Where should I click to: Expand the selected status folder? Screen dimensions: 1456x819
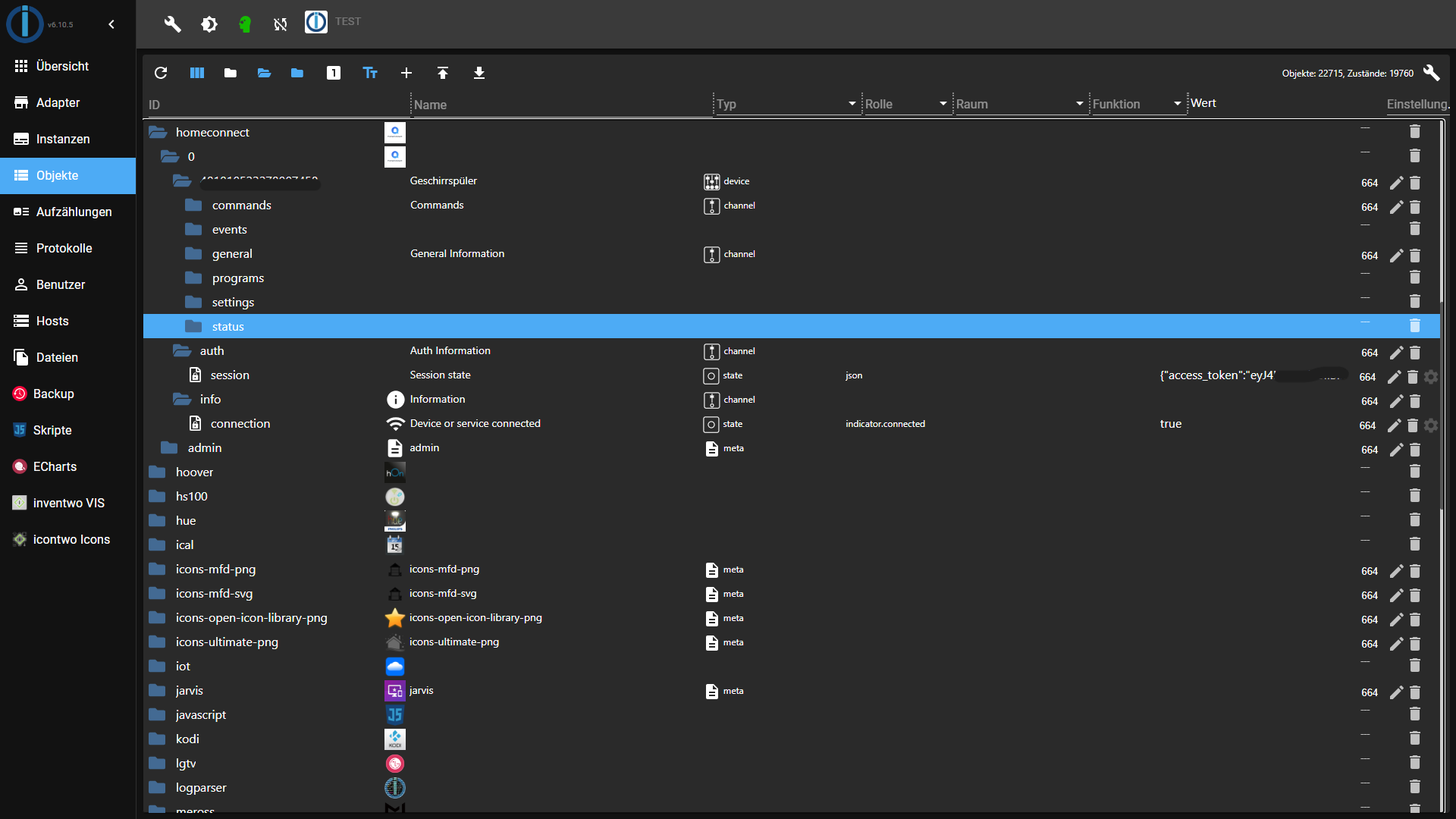(x=193, y=326)
